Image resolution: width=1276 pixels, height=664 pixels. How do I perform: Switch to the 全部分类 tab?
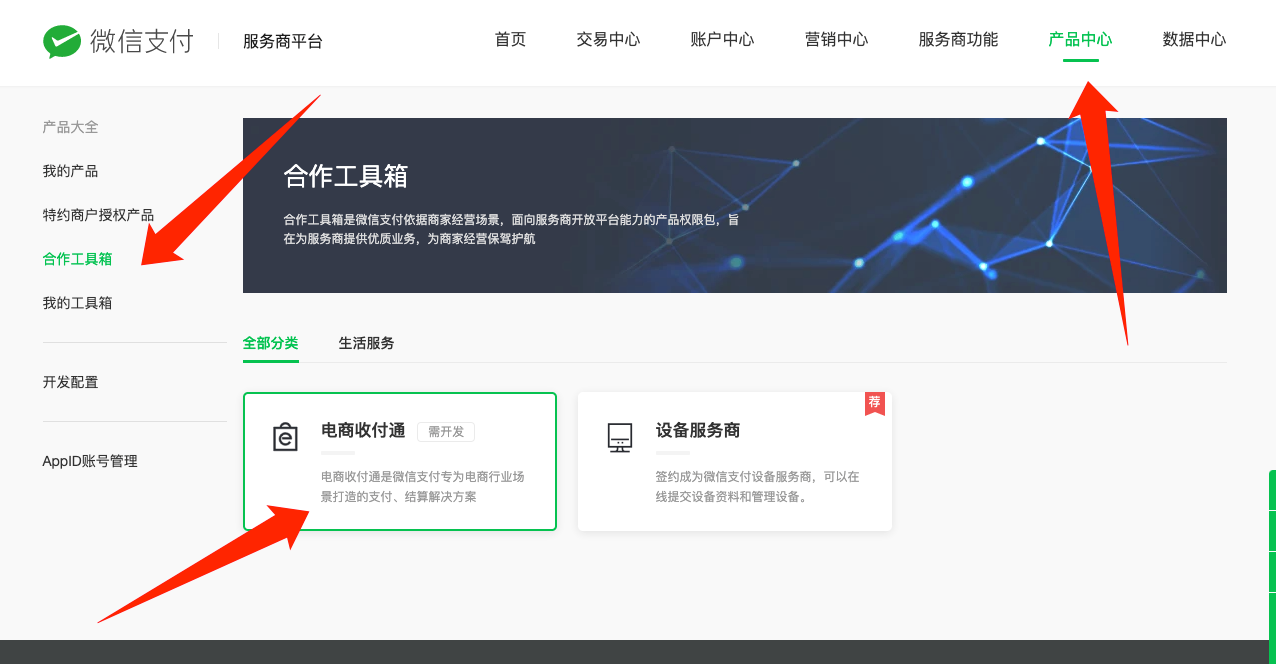pos(270,343)
